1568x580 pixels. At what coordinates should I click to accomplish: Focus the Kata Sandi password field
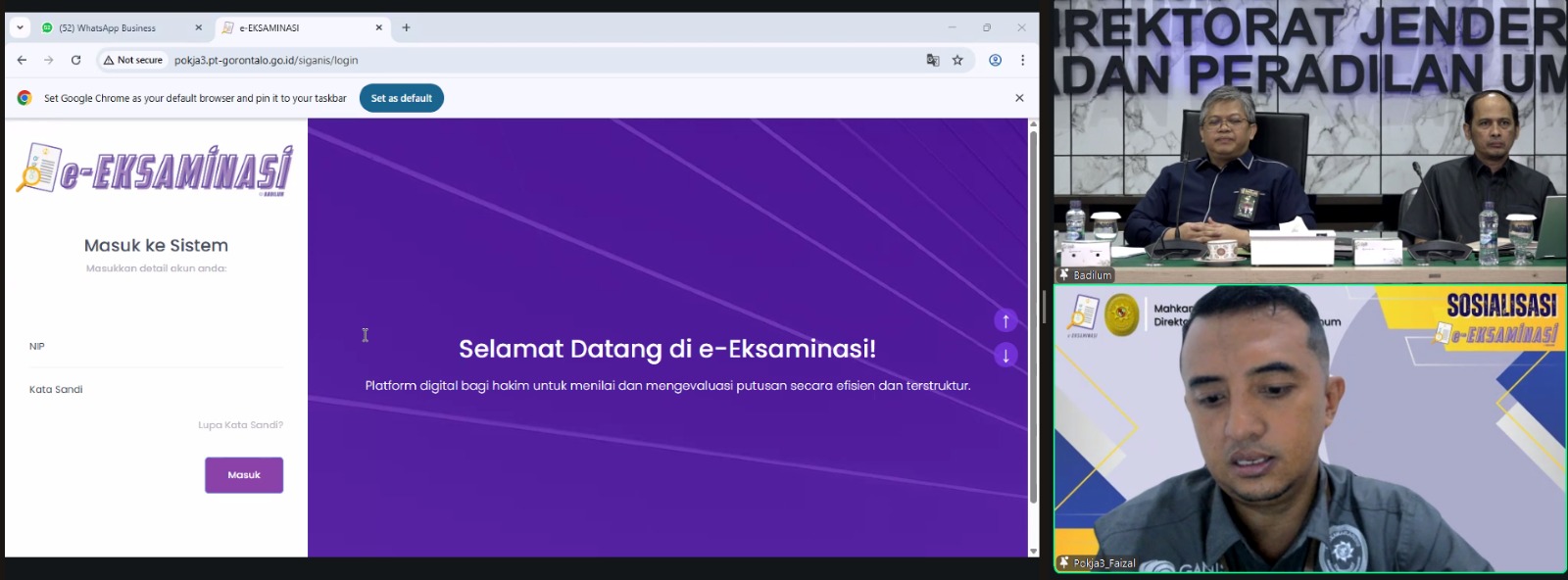156,390
